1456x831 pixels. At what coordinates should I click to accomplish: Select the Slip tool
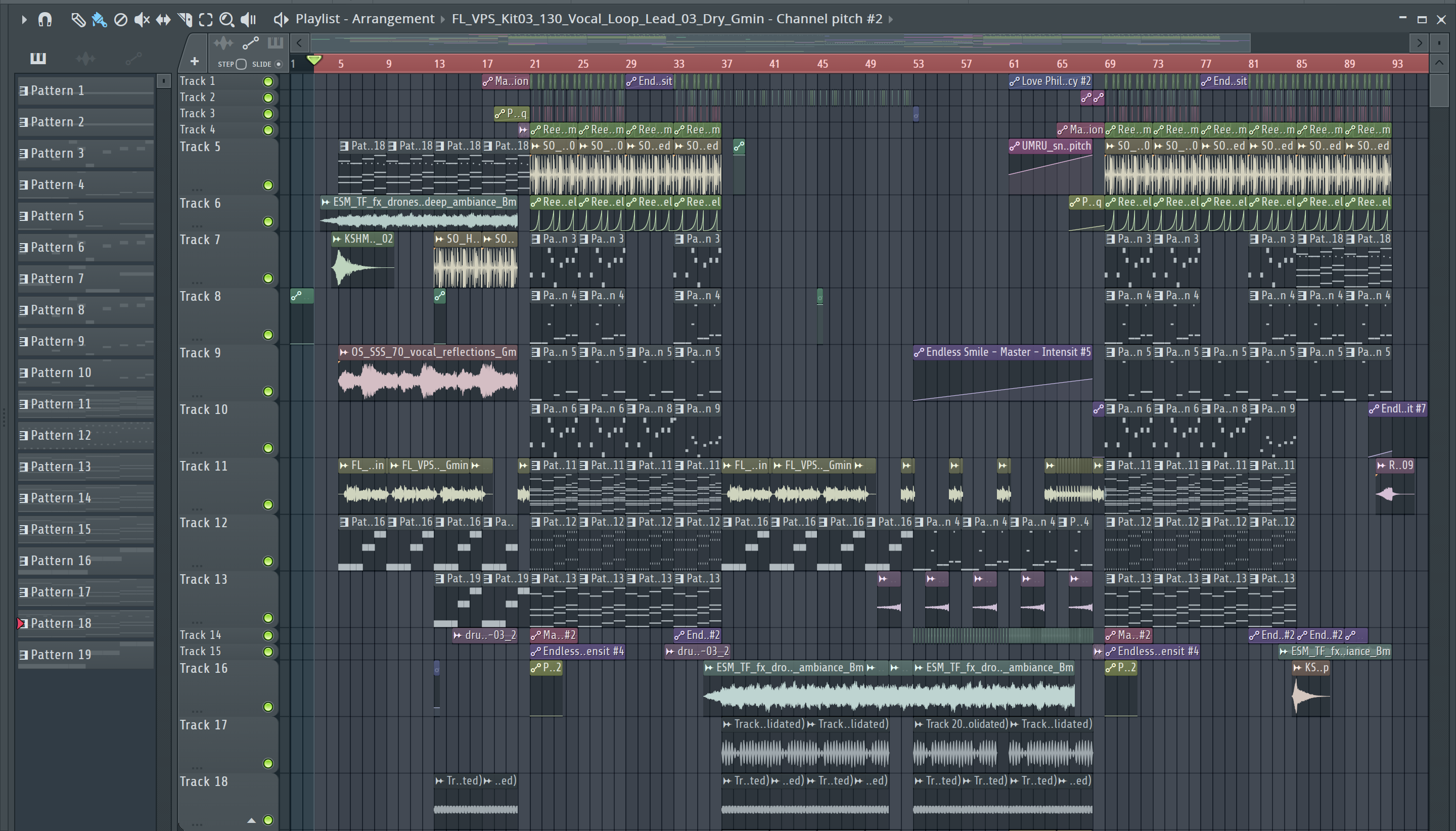point(163,19)
